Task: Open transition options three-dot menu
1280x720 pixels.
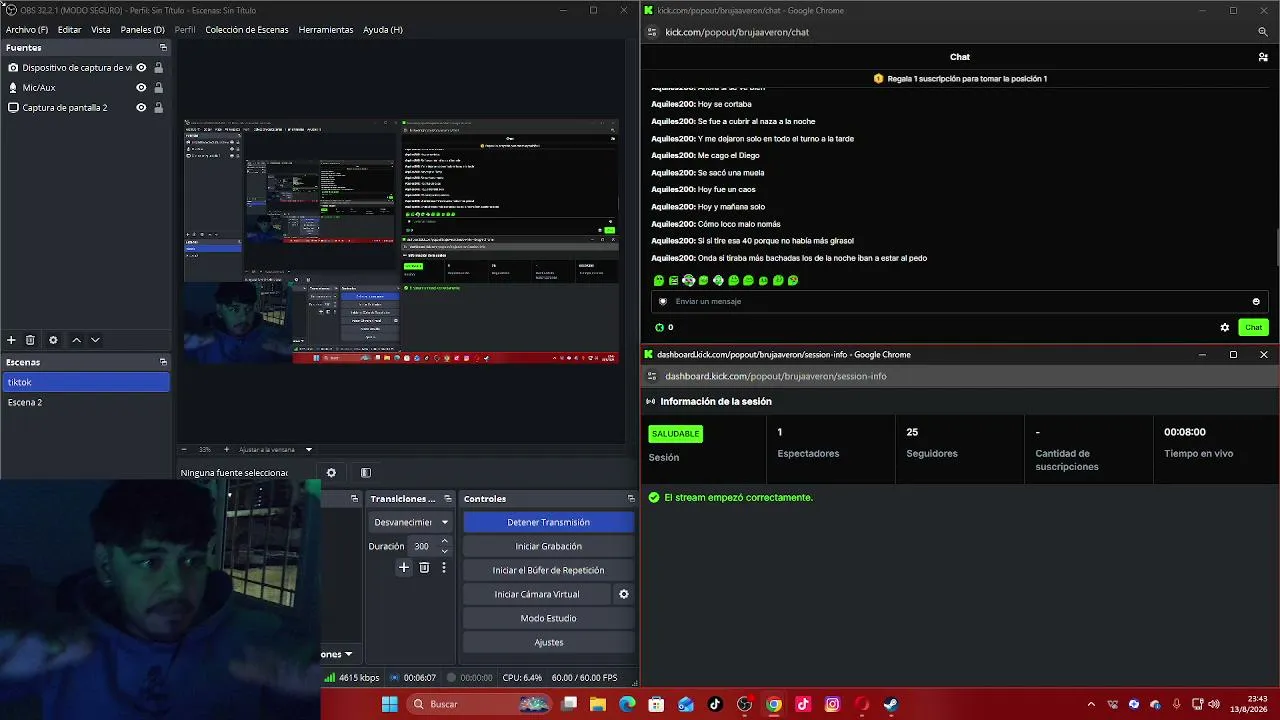Action: tap(444, 568)
